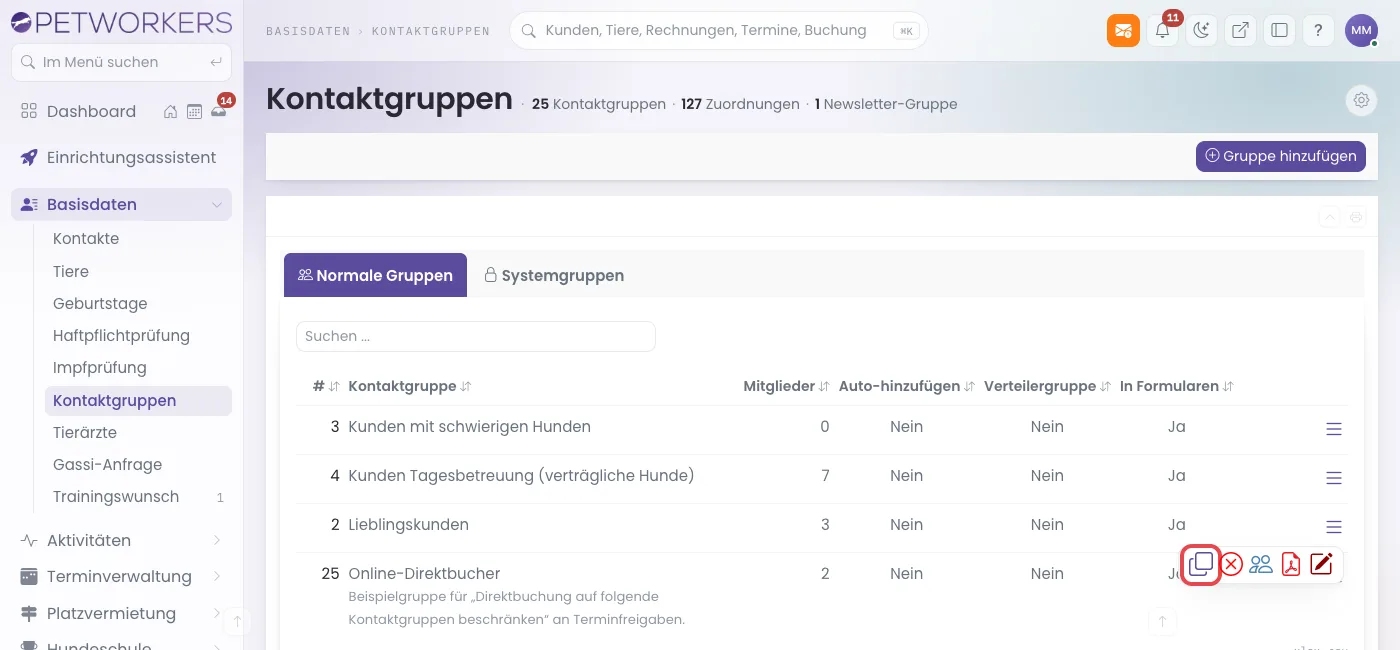1400x650 pixels.
Task: Toggle the sidebar layout icon
Action: tap(1279, 30)
